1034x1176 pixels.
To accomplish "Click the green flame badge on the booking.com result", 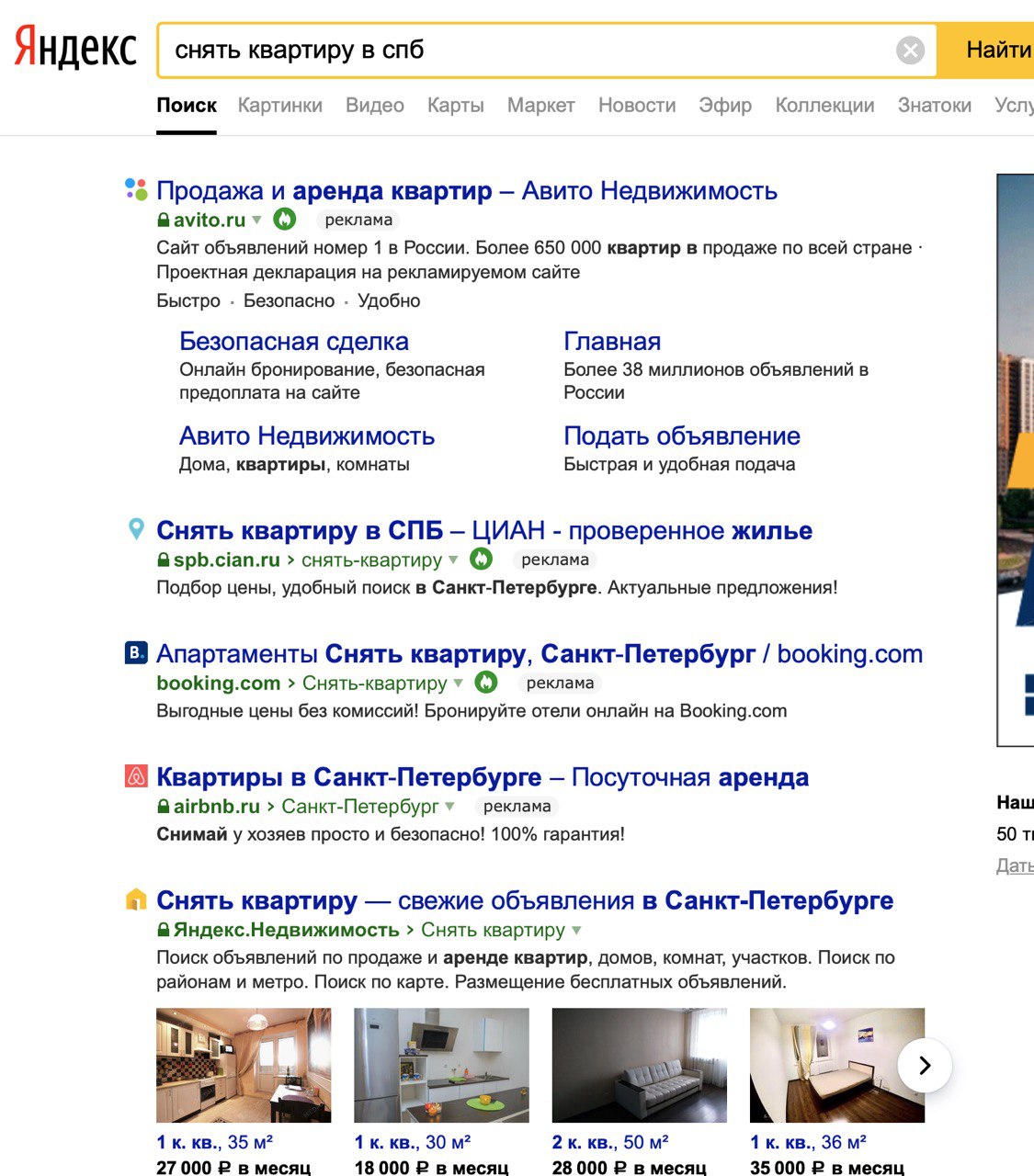I will point(486,682).
